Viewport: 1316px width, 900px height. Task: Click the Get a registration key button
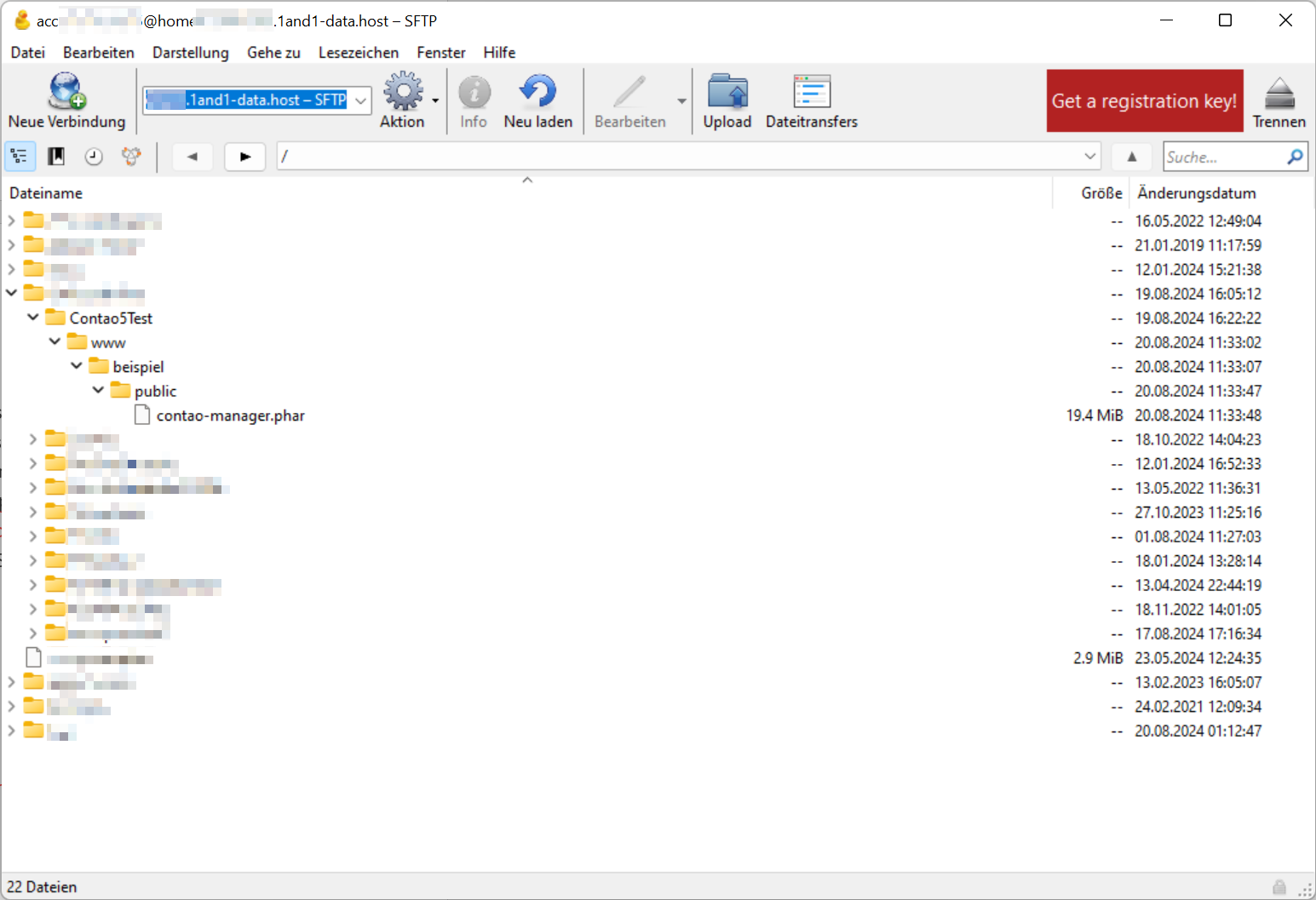point(1144,100)
